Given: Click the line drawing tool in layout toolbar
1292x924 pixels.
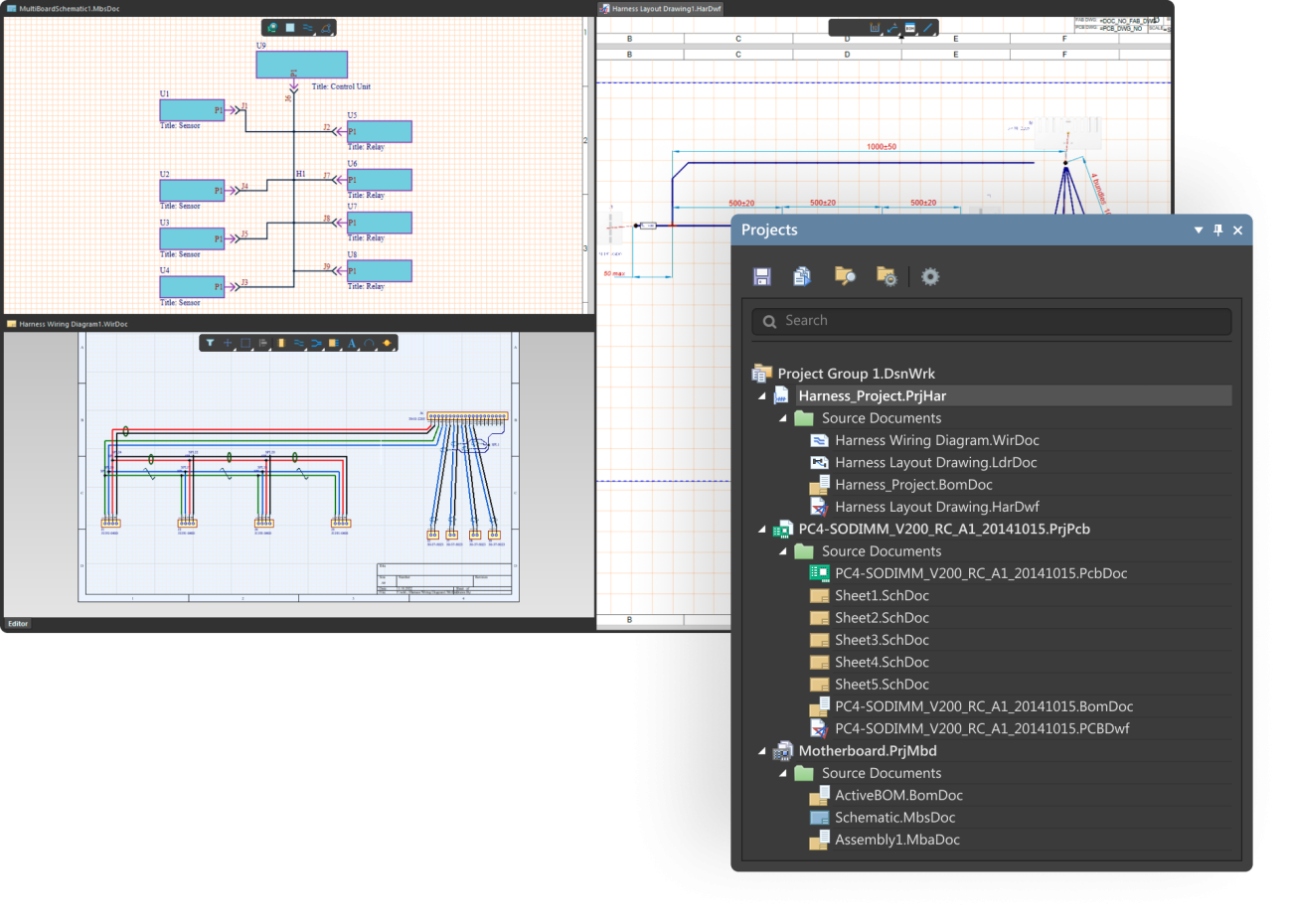Looking at the screenshot, I should tap(927, 28).
